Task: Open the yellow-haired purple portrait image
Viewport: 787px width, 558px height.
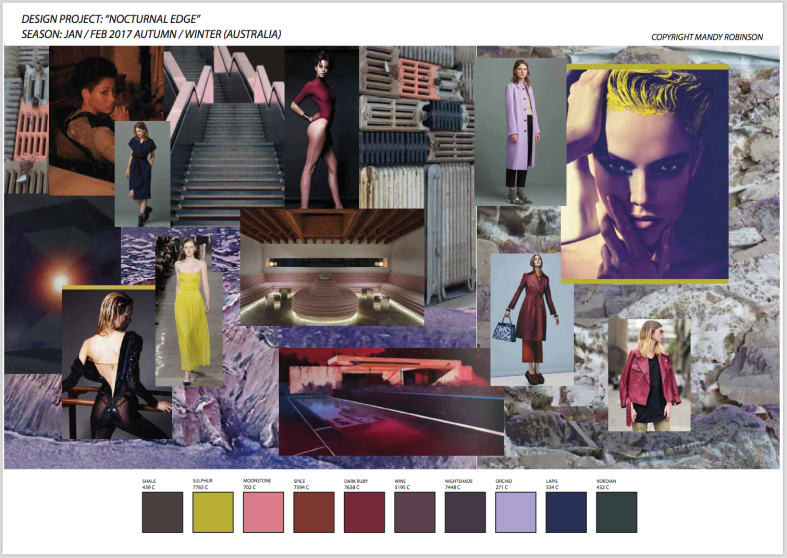Action: click(x=645, y=174)
